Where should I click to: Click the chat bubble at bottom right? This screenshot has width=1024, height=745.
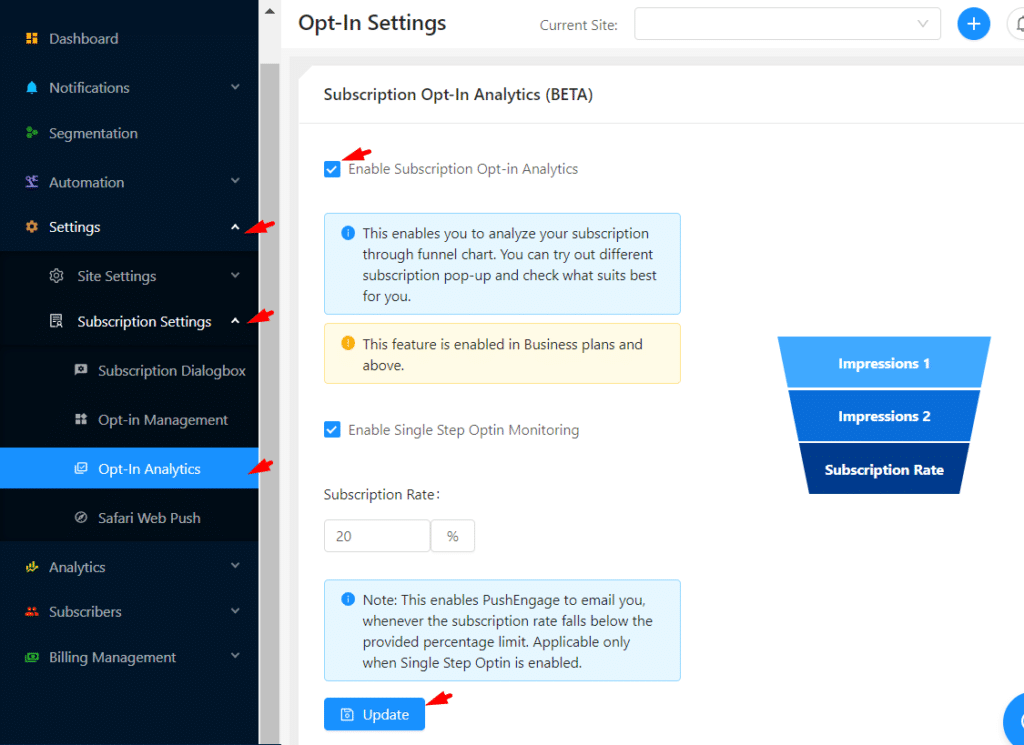[1015, 720]
